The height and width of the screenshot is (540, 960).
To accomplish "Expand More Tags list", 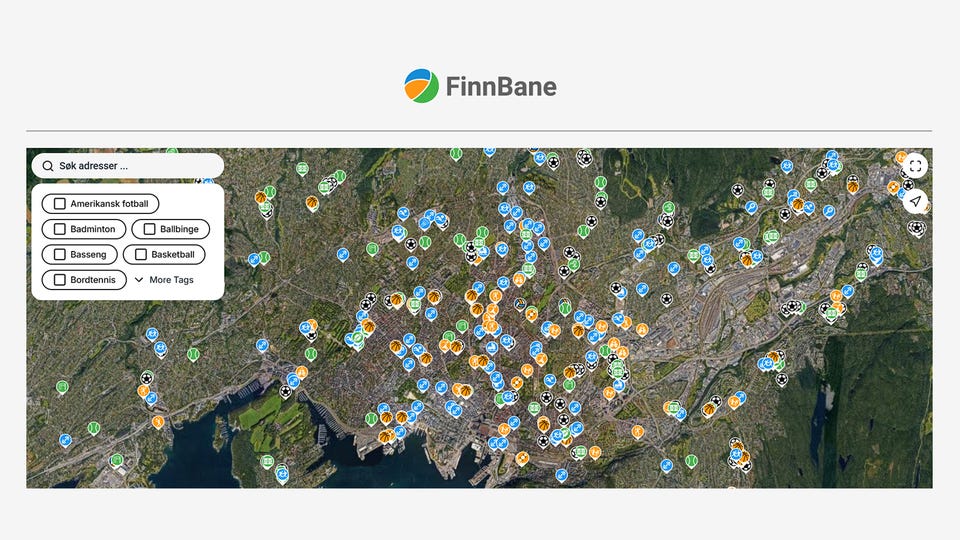I will [164, 280].
